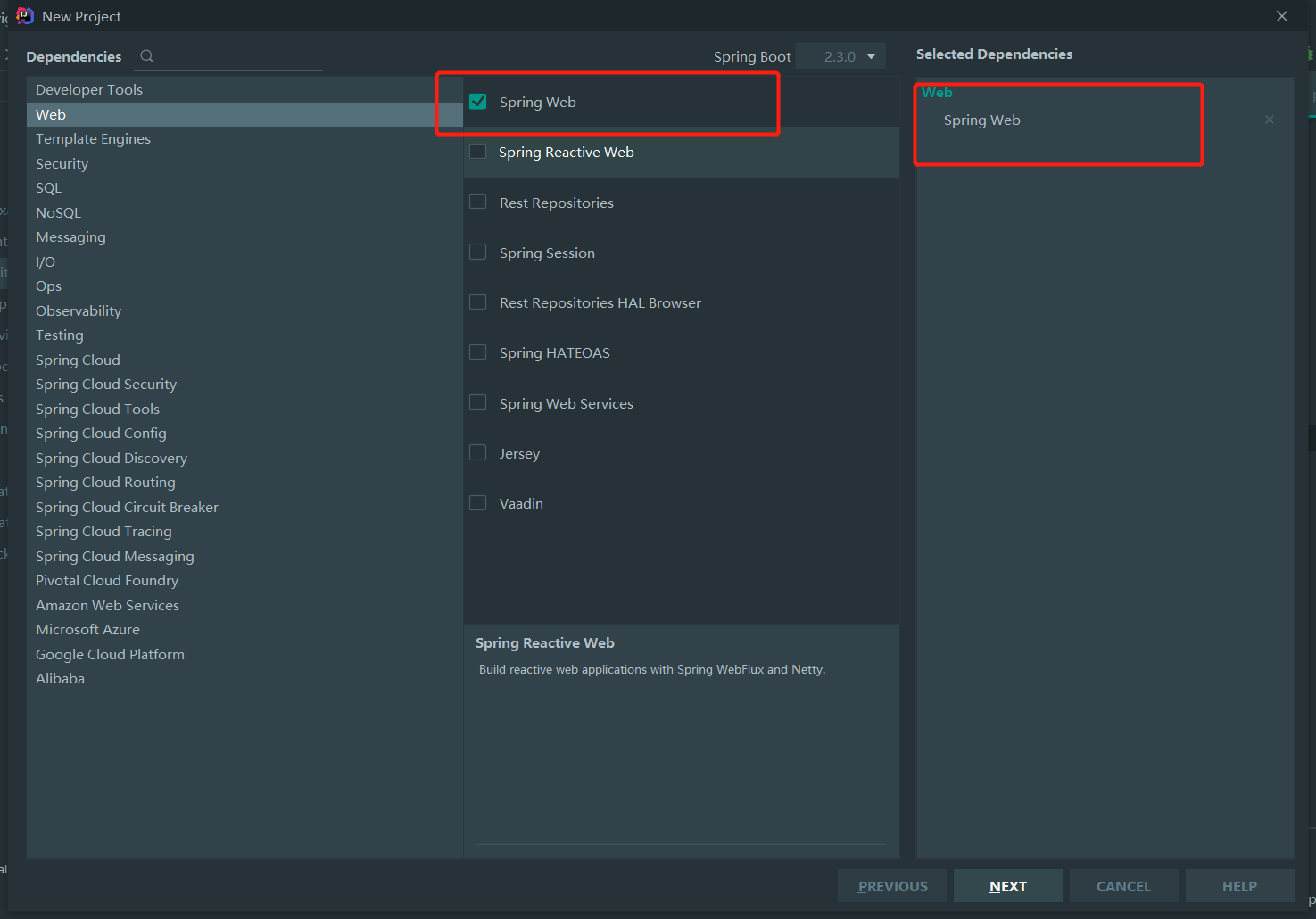Enable the Spring Session dependency

(x=478, y=253)
